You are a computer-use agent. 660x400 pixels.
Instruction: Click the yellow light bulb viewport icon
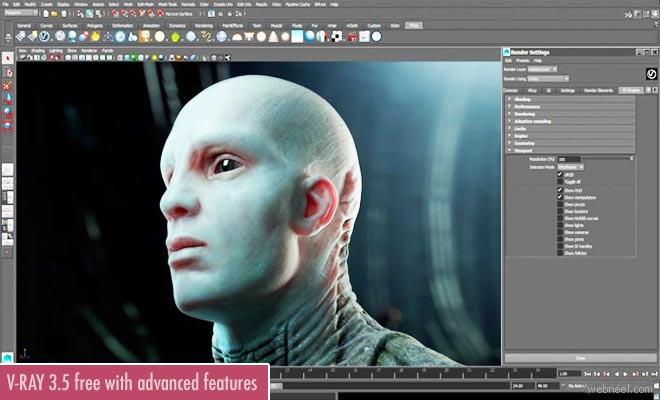coord(154,58)
